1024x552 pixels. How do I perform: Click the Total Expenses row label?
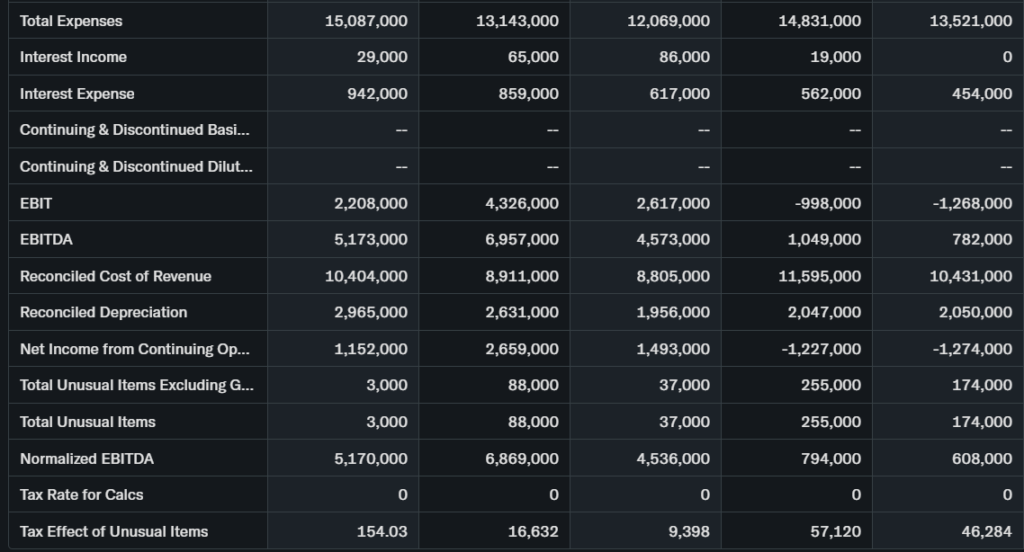click(x=71, y=21)
